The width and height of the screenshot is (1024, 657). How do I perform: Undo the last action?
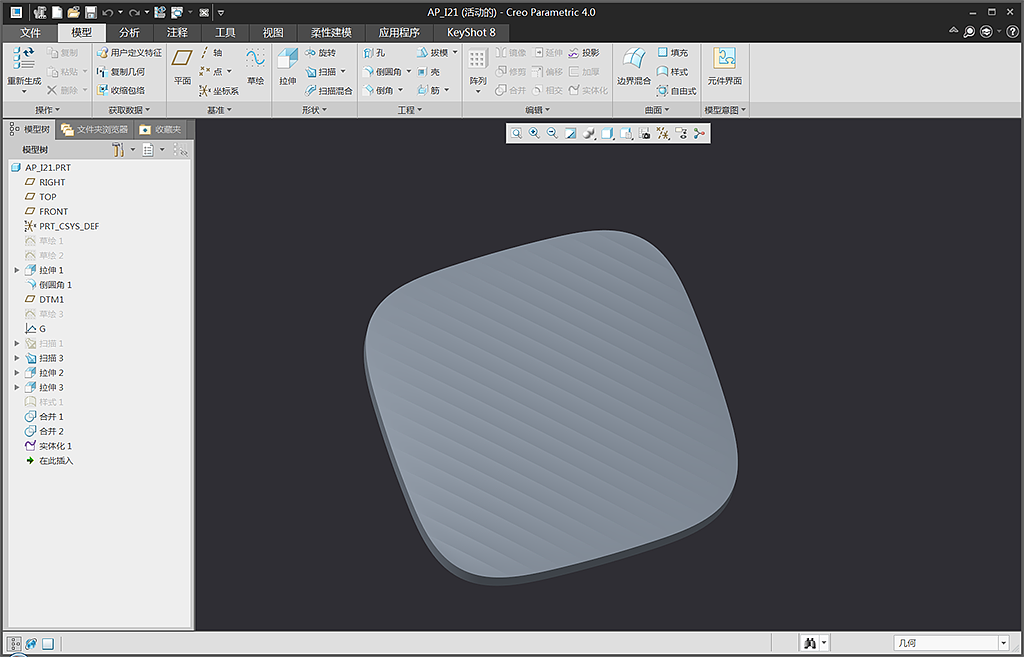point(108,12)
